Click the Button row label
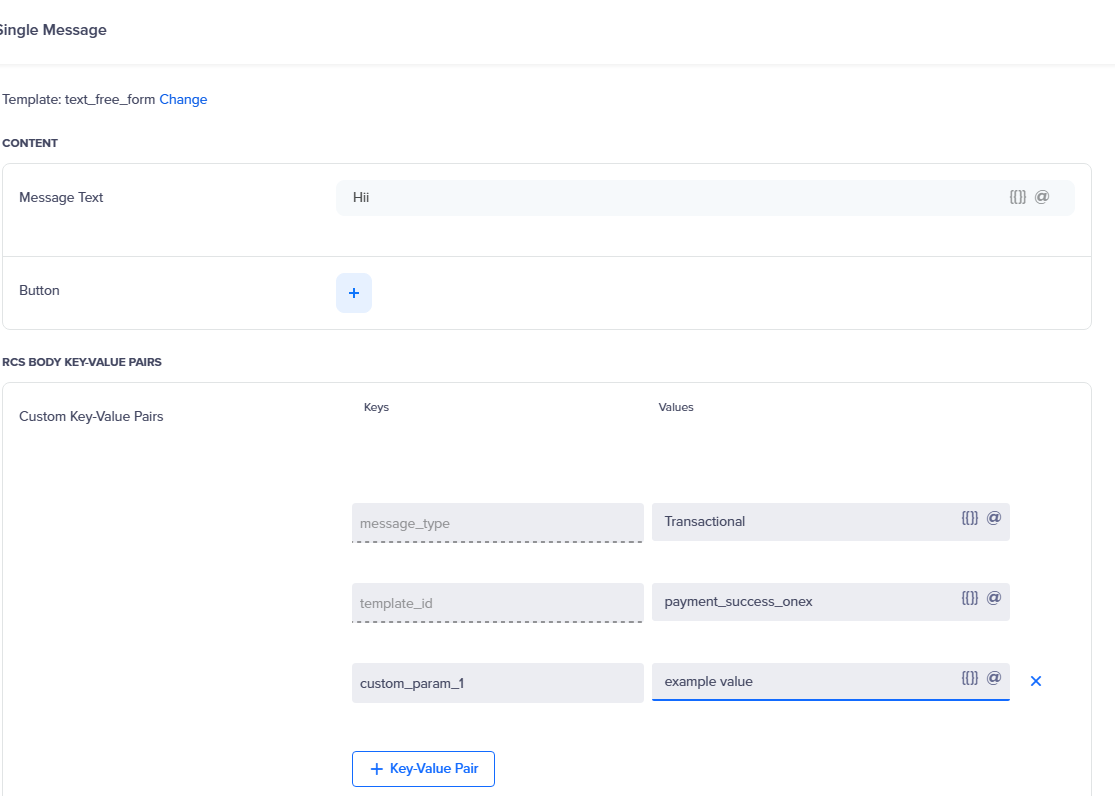The image size is (1115, 796). point(39,291)
